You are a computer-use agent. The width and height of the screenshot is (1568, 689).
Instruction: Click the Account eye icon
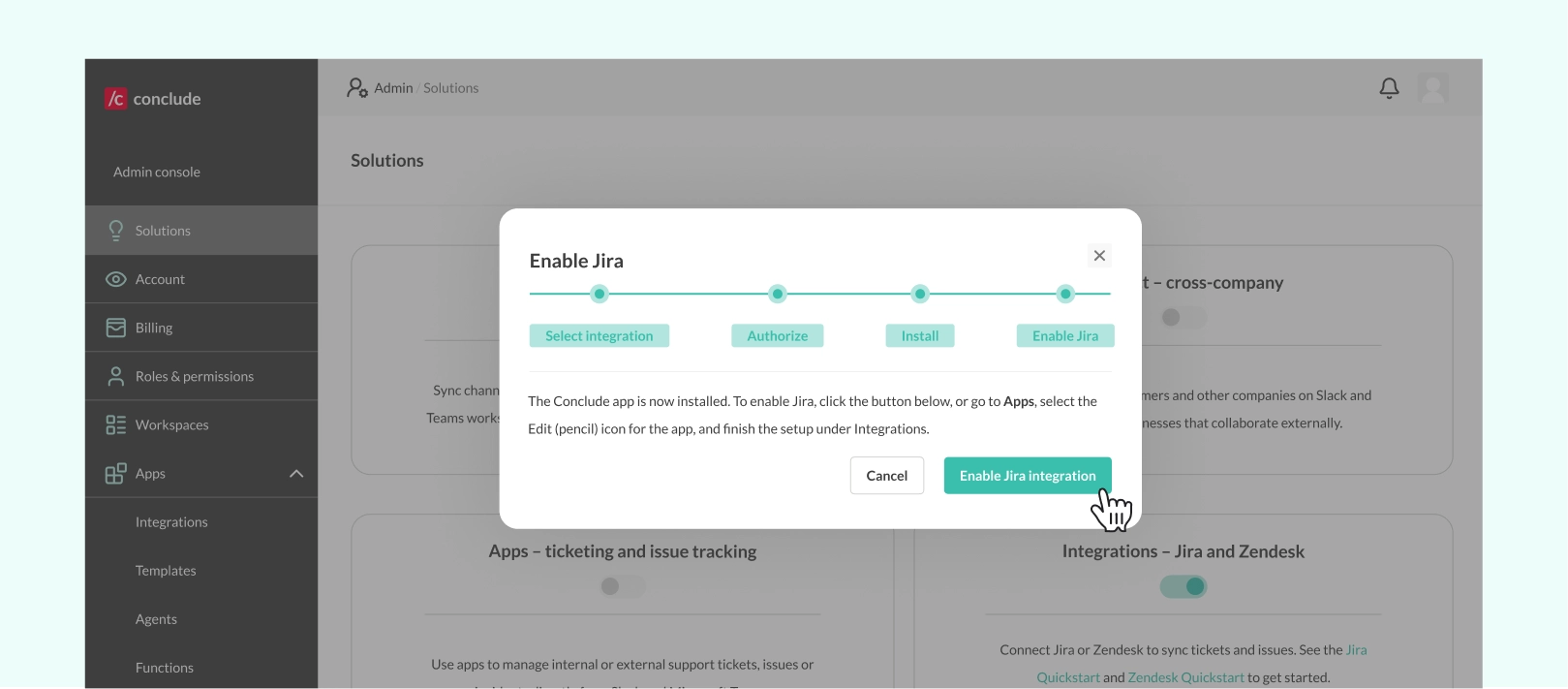116,279
